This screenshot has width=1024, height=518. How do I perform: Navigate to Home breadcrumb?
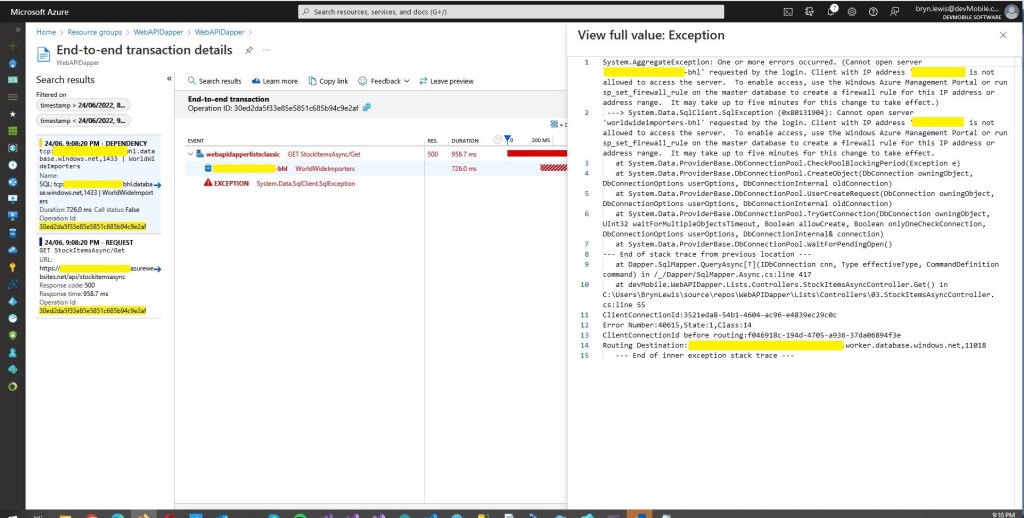coord(46,32)
